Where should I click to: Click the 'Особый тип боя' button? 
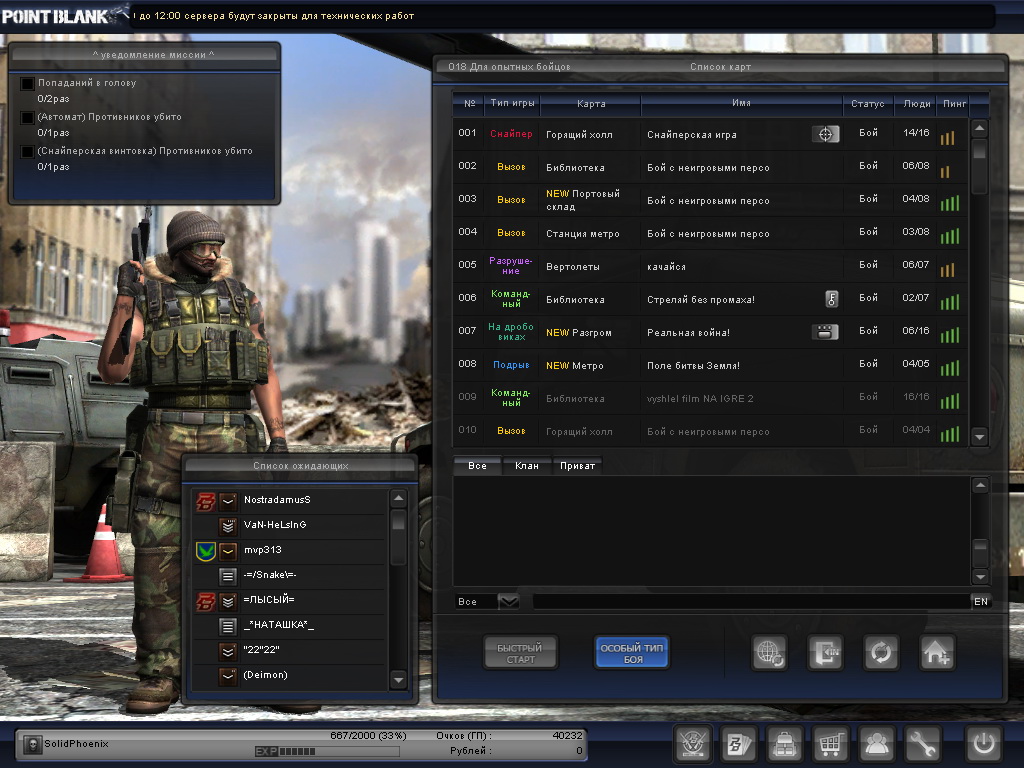tap(632, 653)
